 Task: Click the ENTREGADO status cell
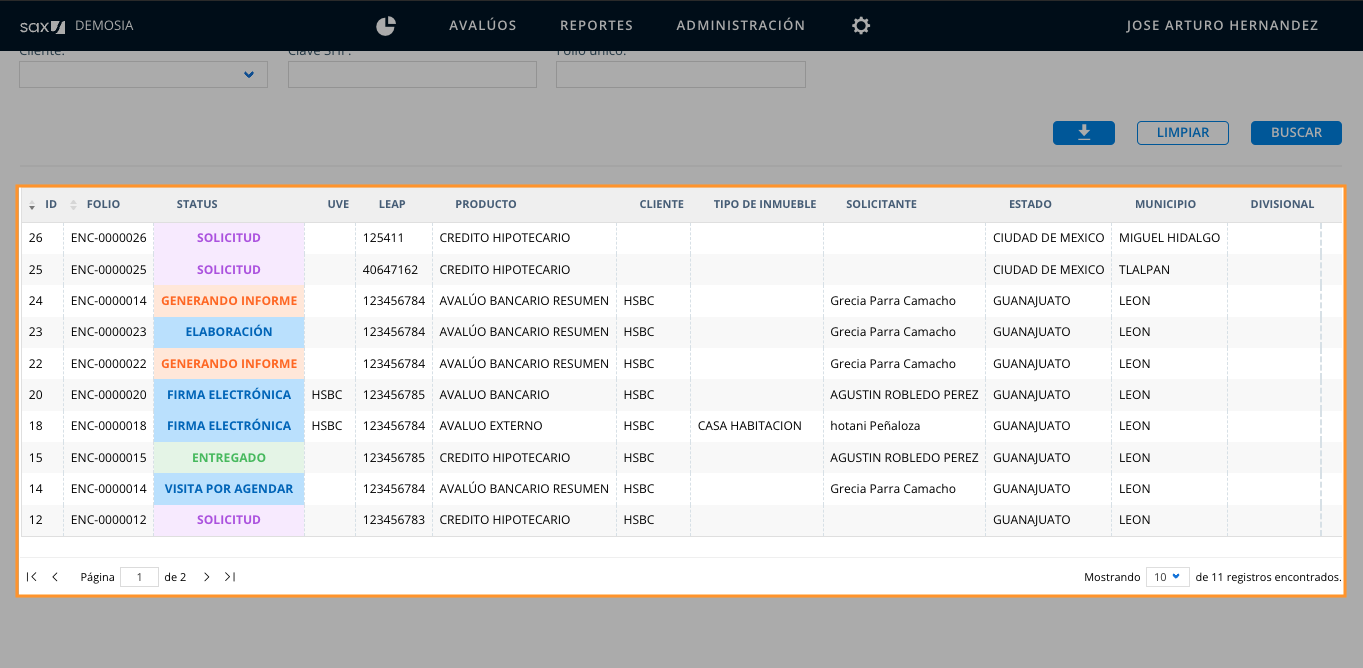tap(229, 458)
